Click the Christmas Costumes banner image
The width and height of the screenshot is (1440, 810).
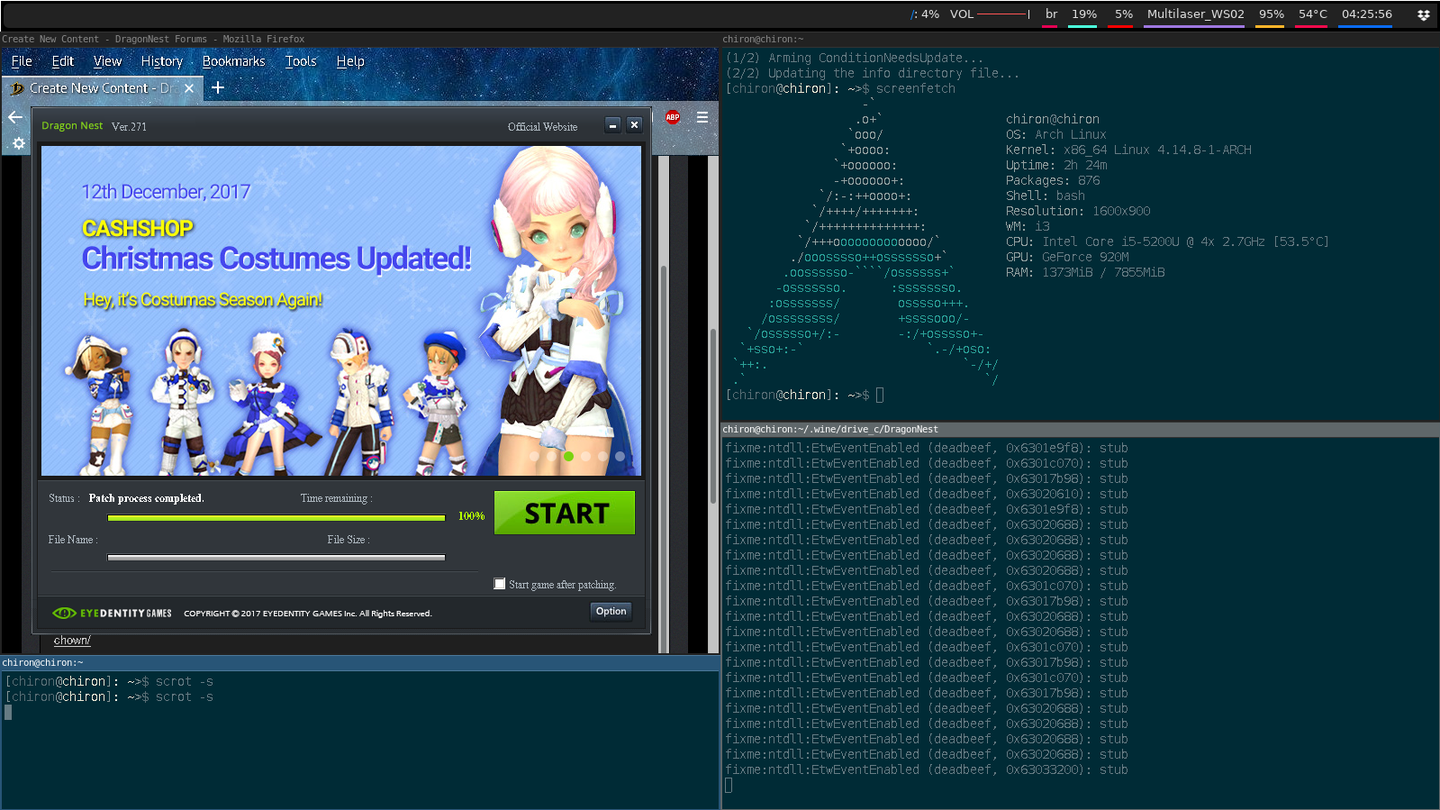[x=341, y=310]
